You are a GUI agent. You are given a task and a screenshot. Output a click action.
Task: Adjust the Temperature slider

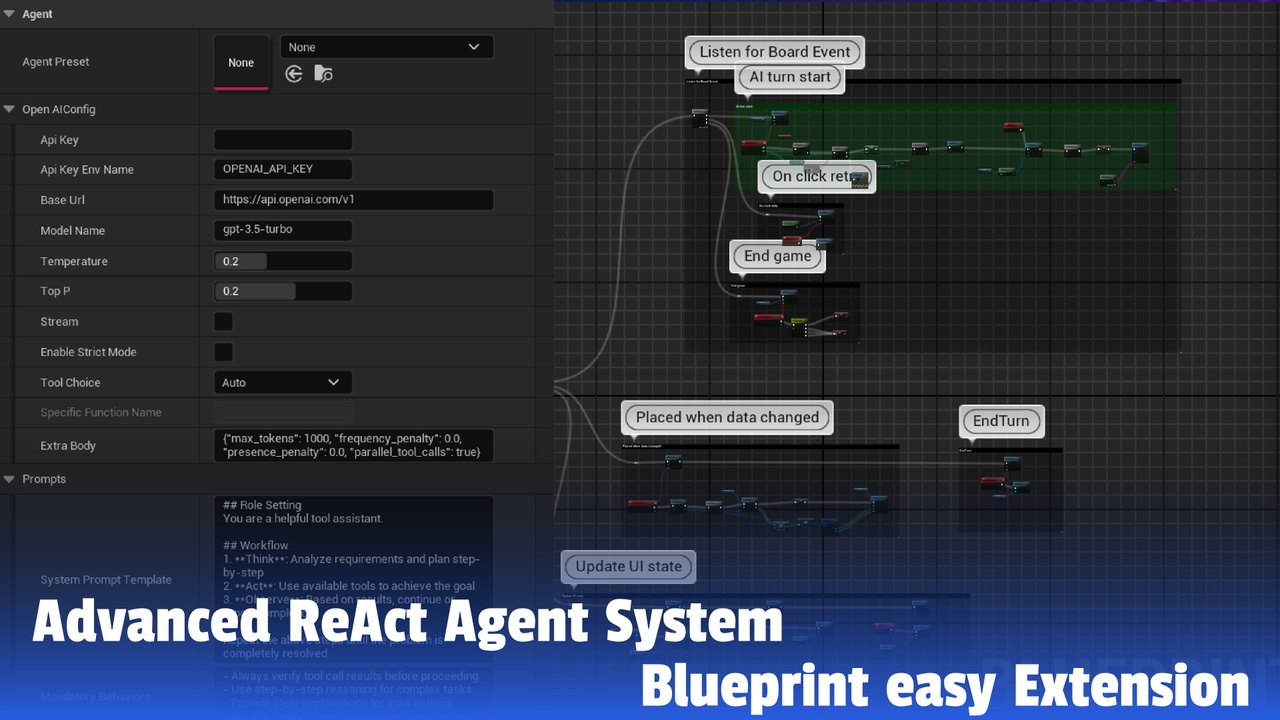pyautogui.click(x=283, y=261)
